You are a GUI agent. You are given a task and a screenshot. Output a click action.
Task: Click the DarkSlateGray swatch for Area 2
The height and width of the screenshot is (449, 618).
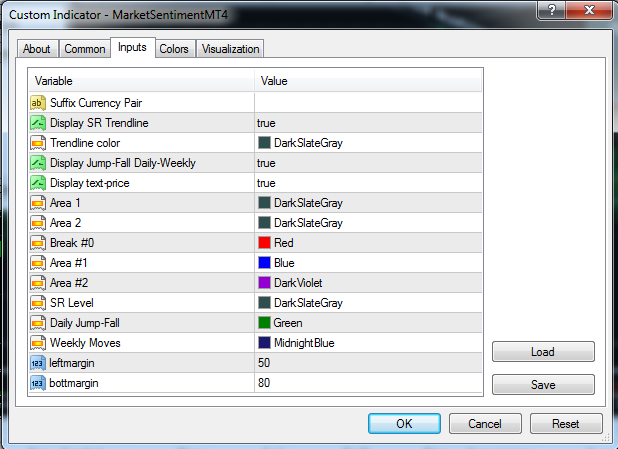[264, 223]
